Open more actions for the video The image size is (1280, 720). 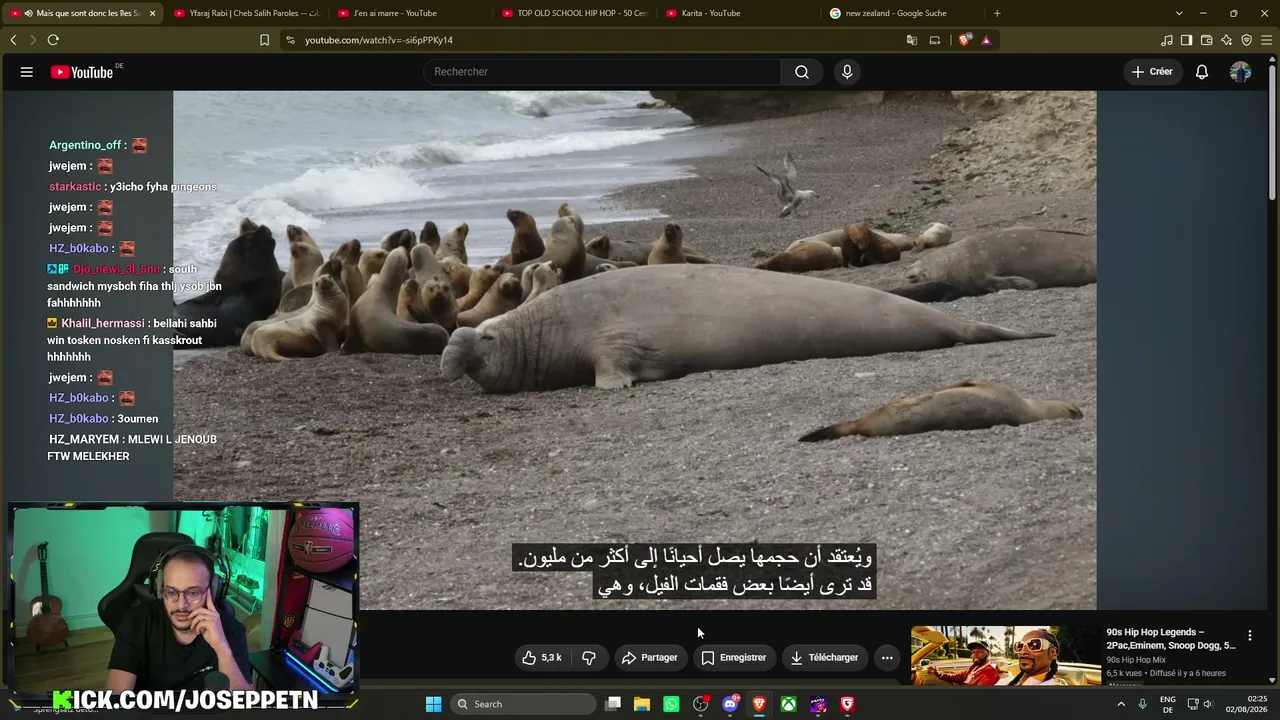pos(887,658)
